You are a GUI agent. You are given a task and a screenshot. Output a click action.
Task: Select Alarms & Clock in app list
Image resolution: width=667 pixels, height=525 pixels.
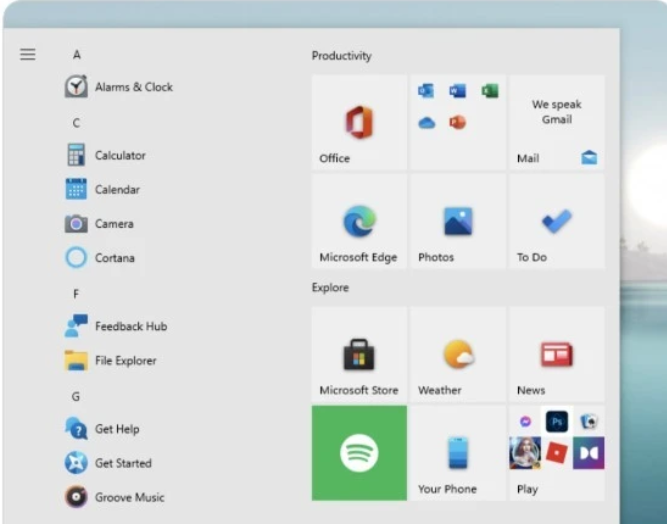click(x=132, y=87)
